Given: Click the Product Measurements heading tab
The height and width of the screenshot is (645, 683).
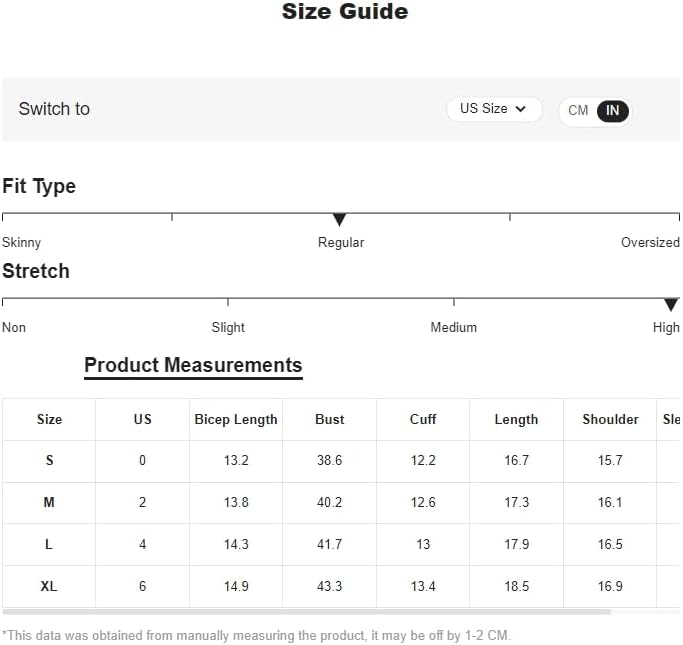Looking at the screenshot, I should coord(193,366).
